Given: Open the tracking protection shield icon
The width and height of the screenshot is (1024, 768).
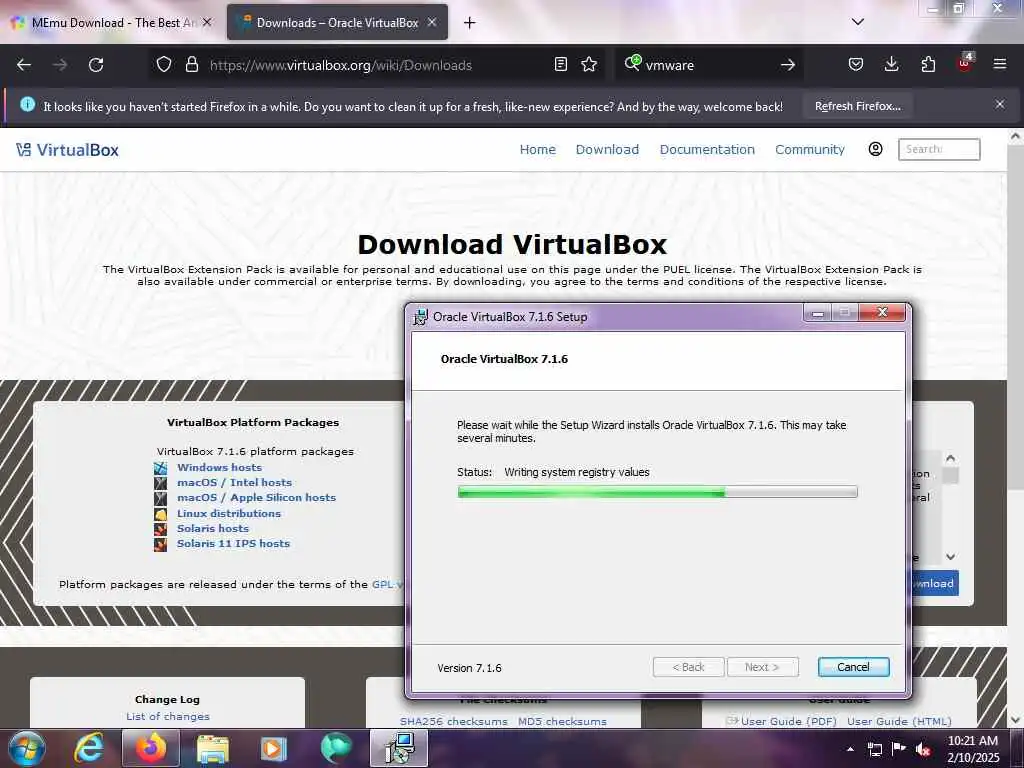Looking at the screenshot, I should pos(164,65).
